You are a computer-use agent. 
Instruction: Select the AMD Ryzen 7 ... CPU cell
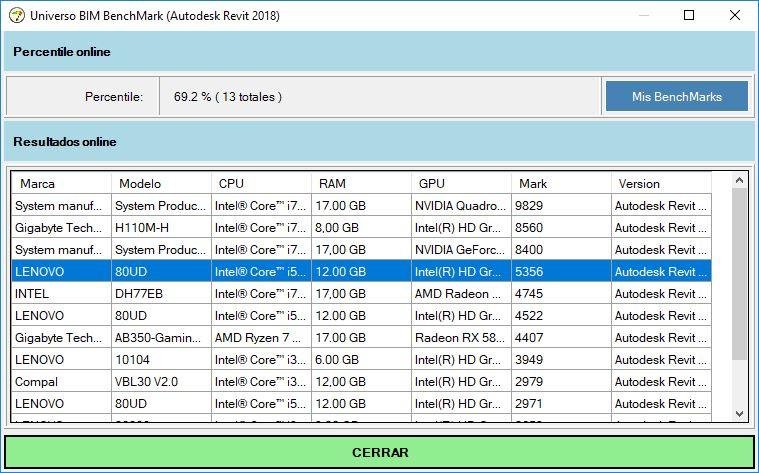[261, 337]
